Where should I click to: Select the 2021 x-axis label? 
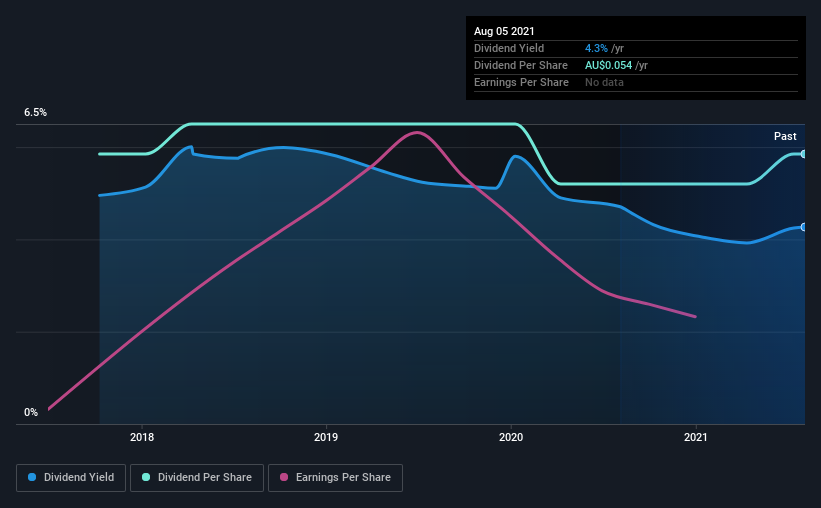point(696,437)
